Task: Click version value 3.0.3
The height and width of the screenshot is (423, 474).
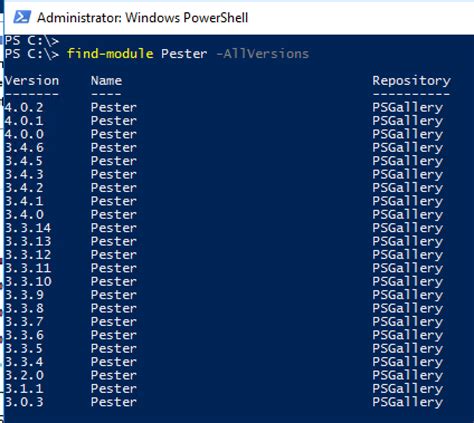Action: click(x=24, y=402)
